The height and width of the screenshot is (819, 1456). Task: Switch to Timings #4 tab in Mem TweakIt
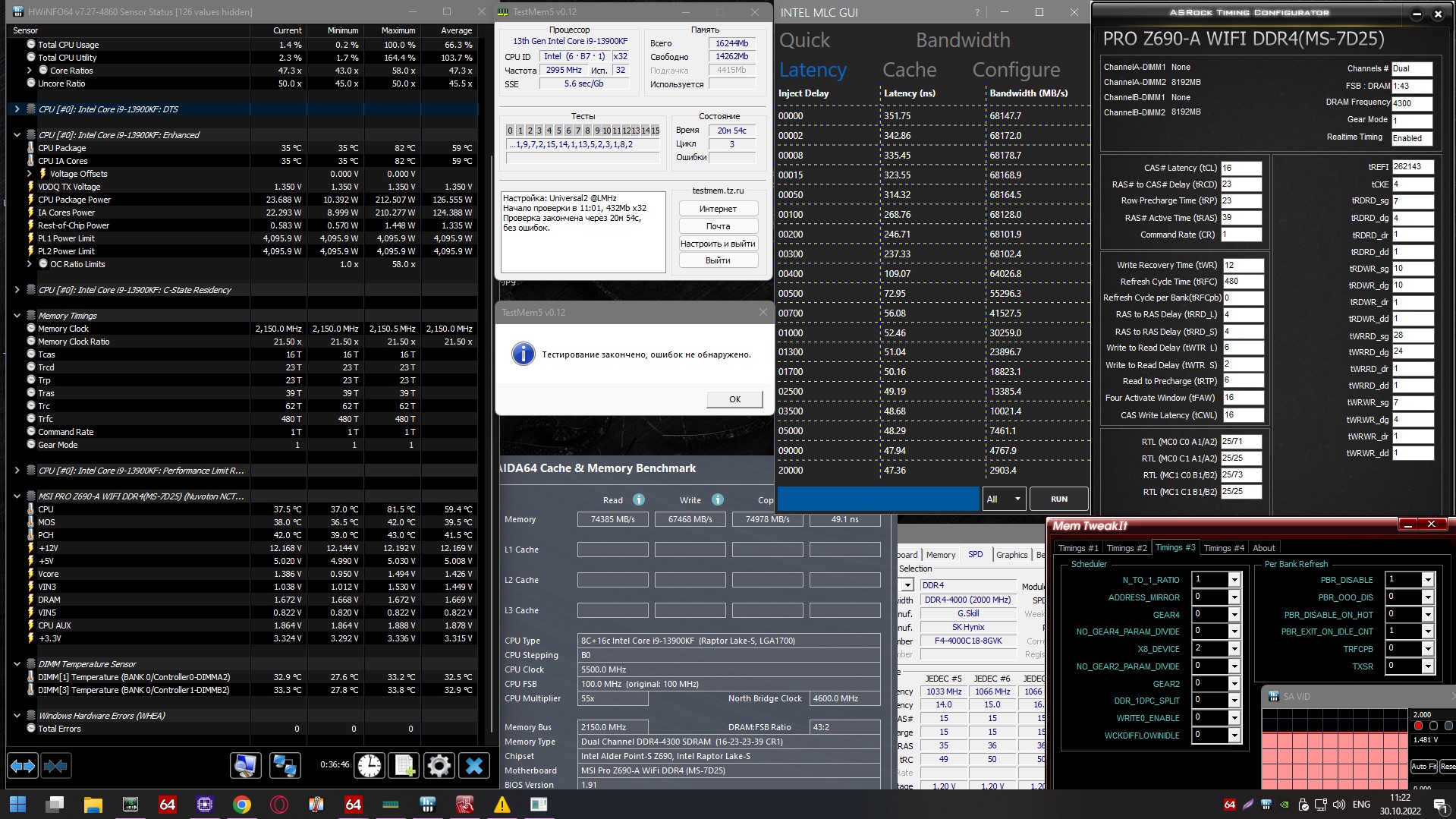point(1224,548)
